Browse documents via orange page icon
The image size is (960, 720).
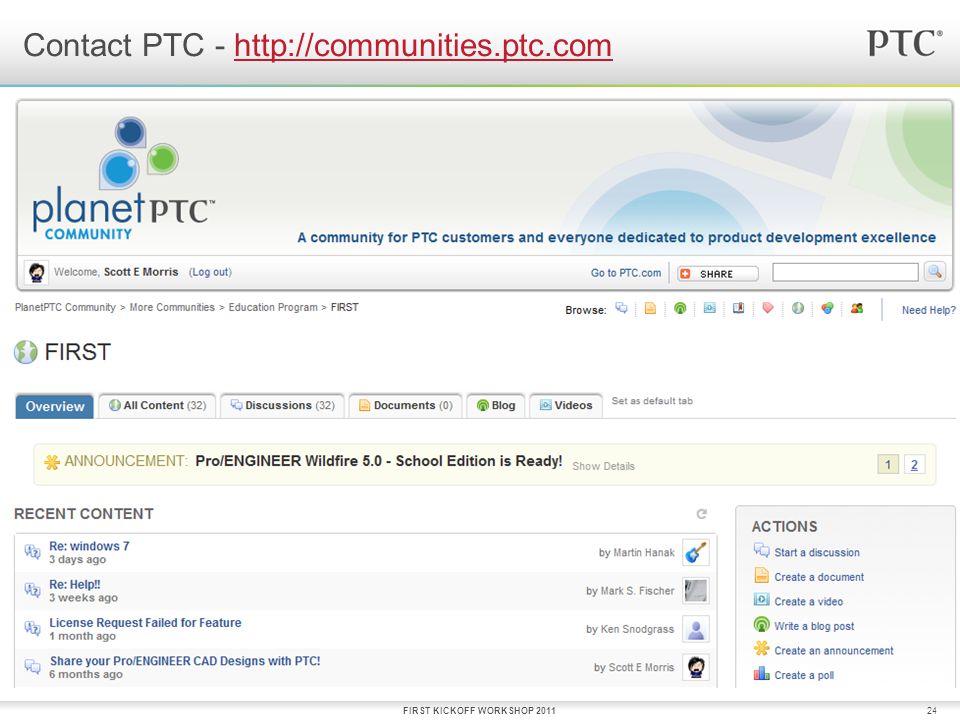point(650,308)
